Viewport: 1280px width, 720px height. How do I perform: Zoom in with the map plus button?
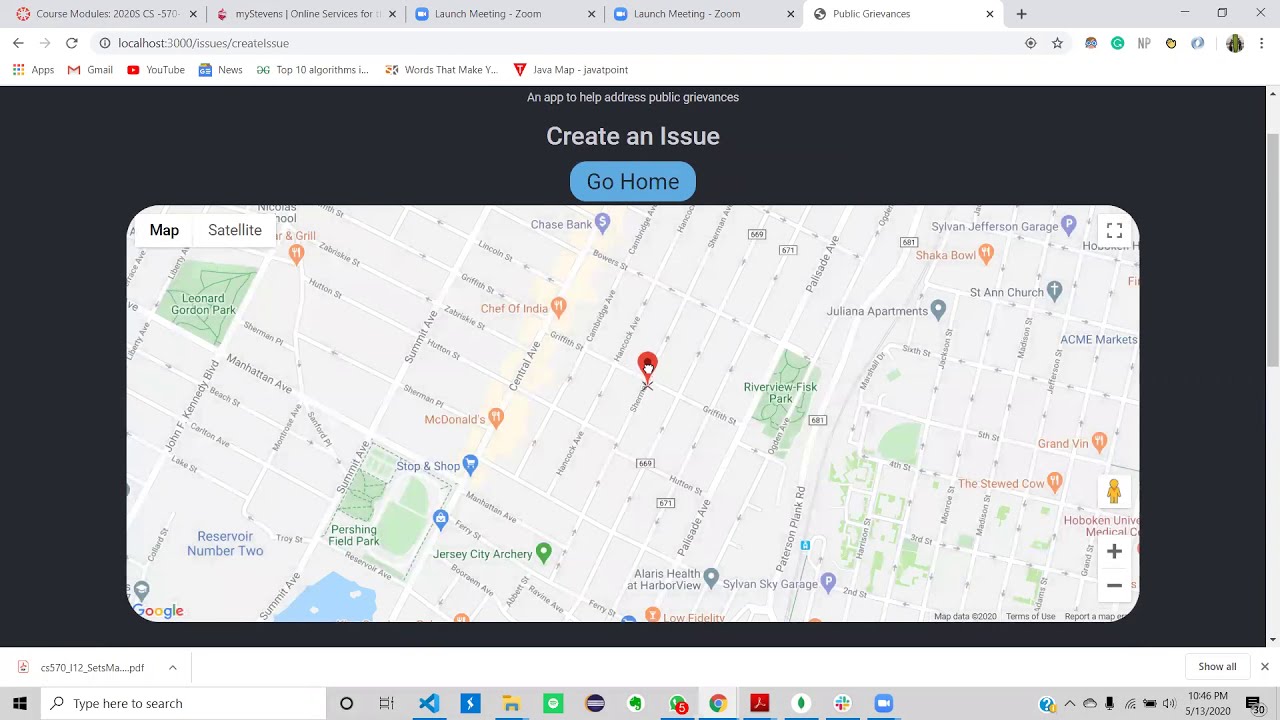pos(1114,551)
